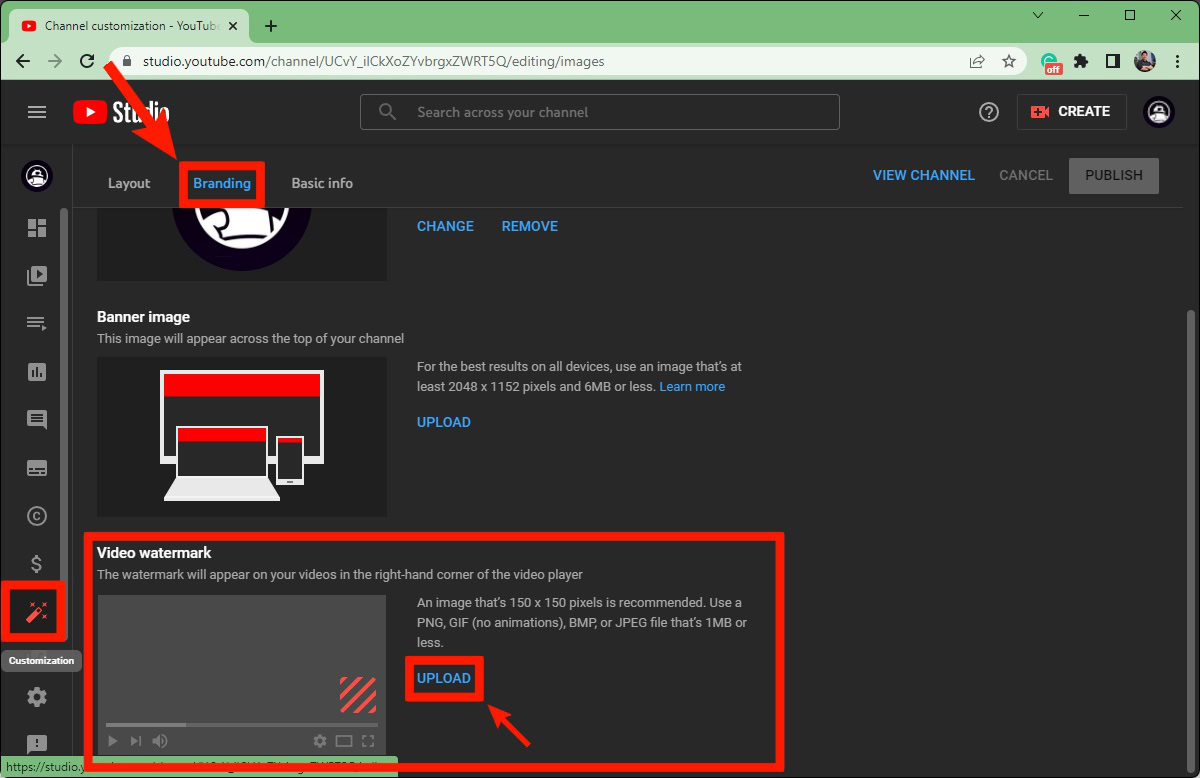Switch to the Basic info tab
The width and height of the screenshot is (1200, 778).
click(x=322, y=184)
